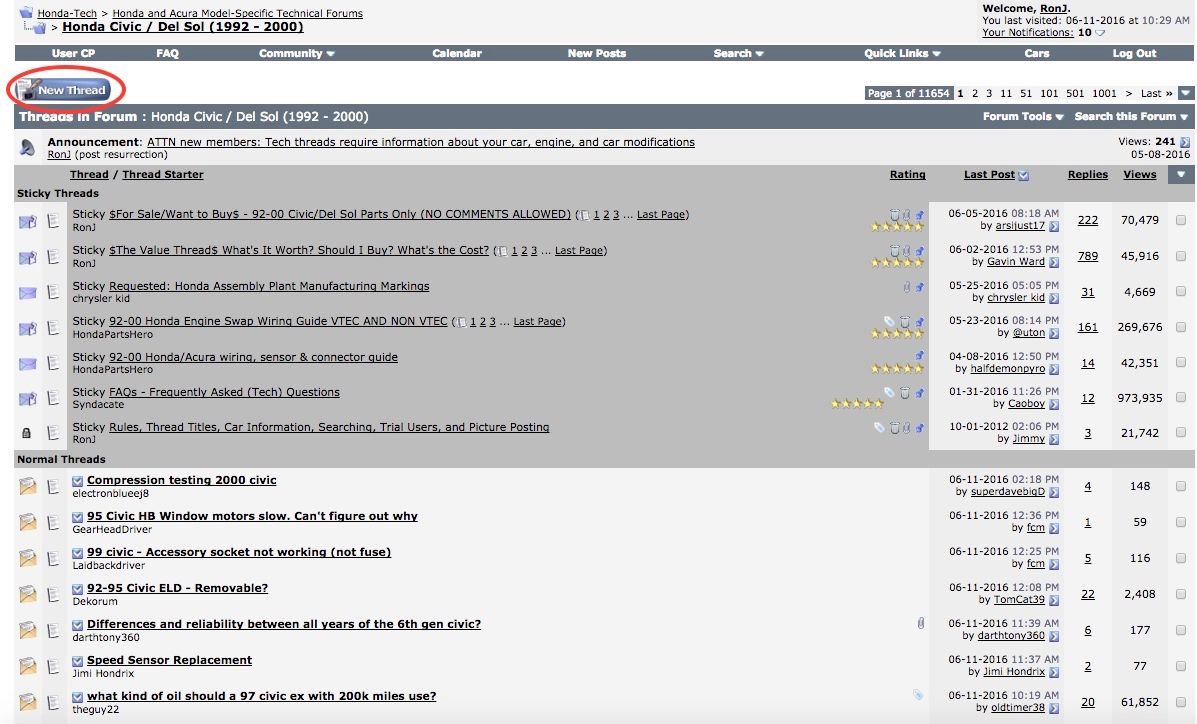Open the User CP menu item
Screen dimensions: 1197x724
tap(73, 53)
